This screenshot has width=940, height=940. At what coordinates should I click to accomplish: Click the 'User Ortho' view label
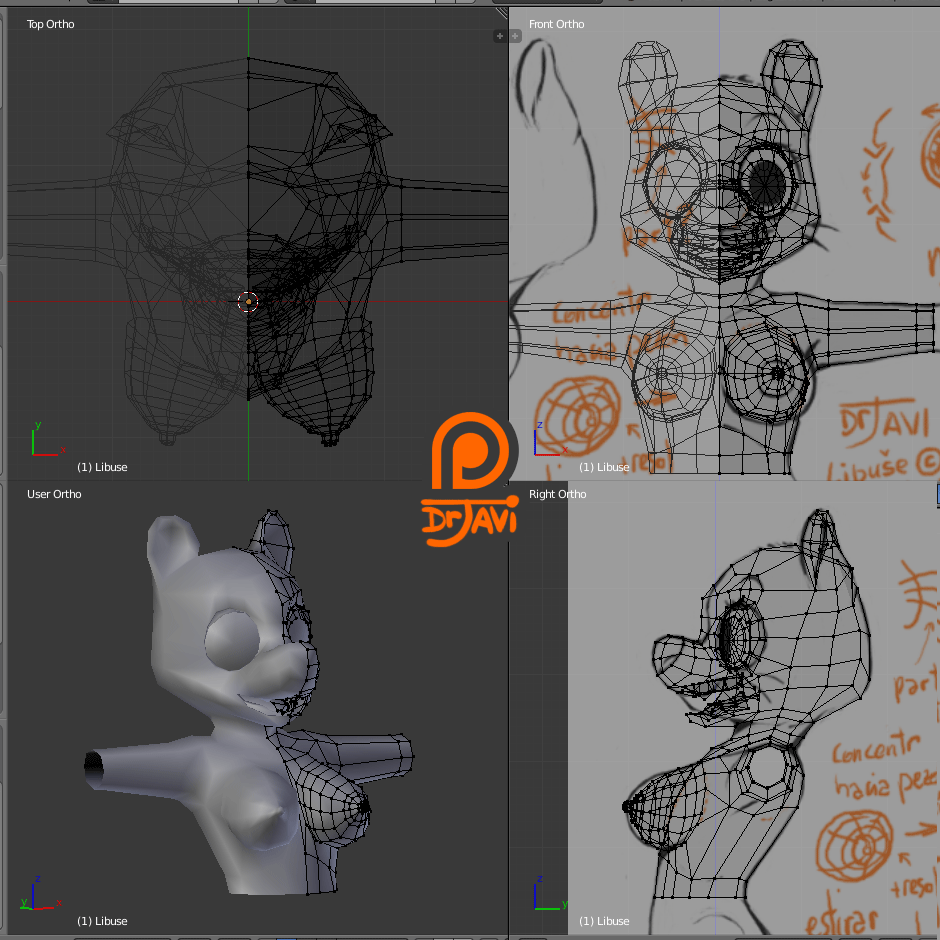(x=54, y=494)
